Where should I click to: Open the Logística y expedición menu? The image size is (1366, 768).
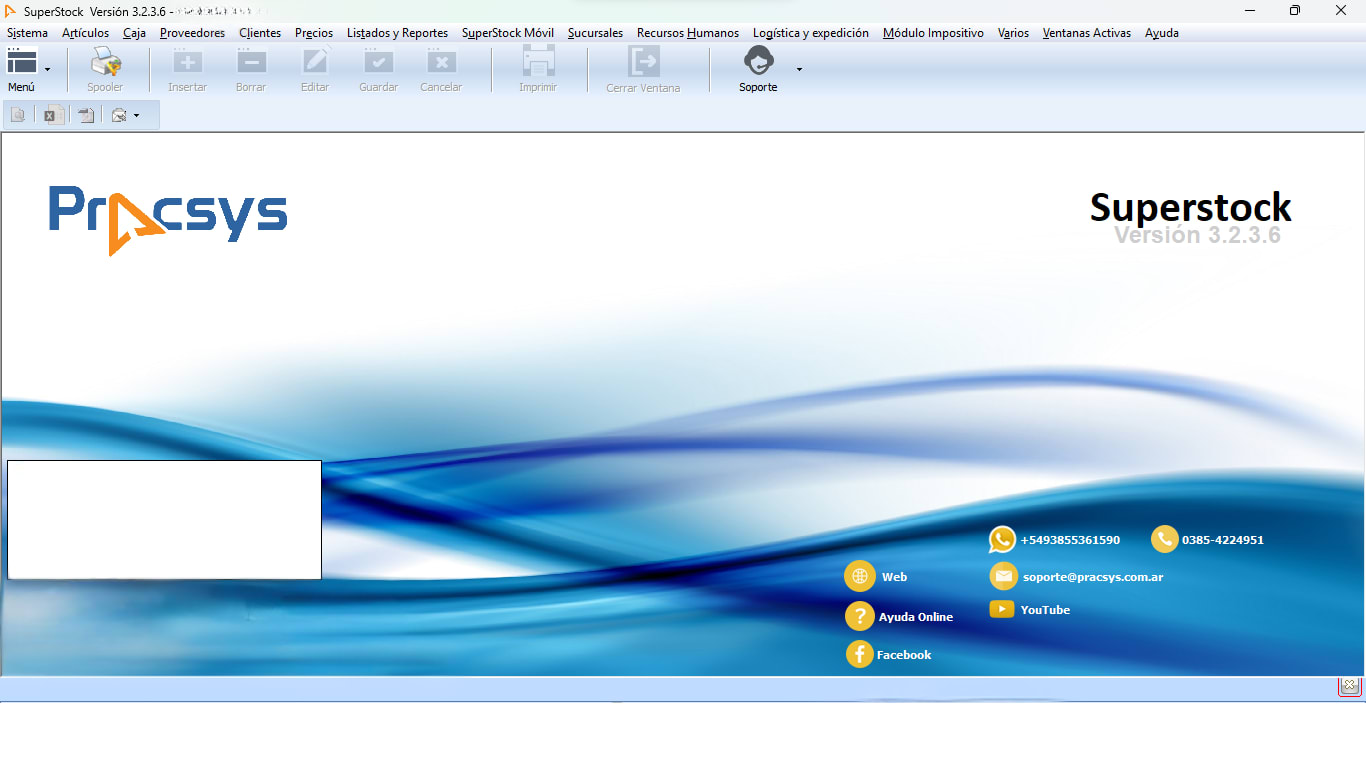[811, 33]
